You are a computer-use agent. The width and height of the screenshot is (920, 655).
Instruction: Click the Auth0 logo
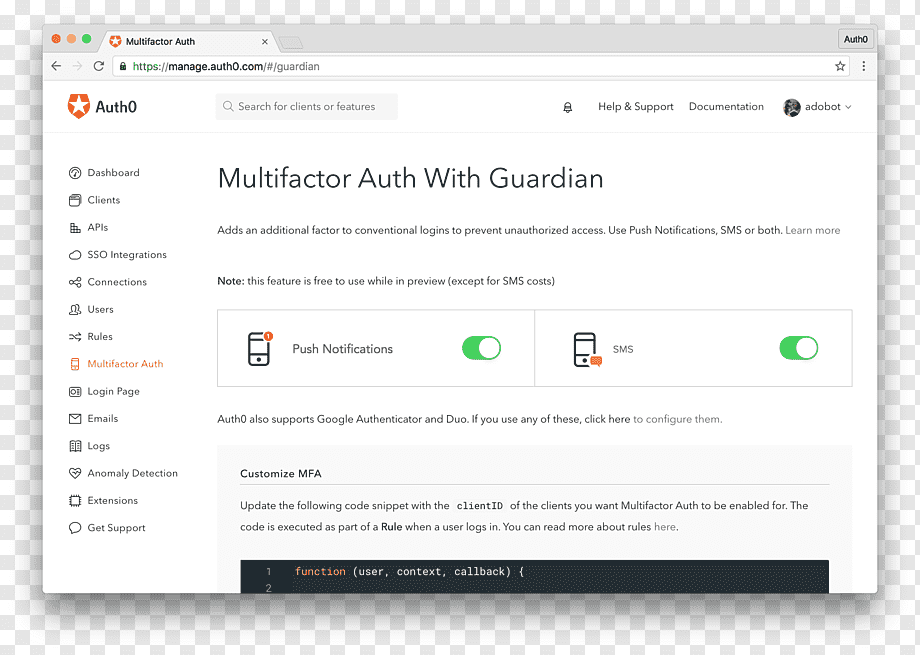coord(102,107)
